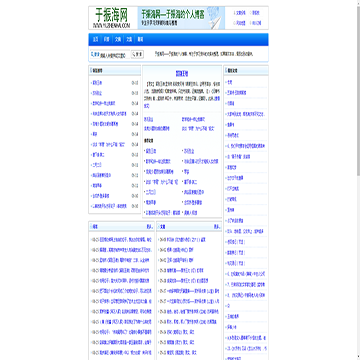Open the more link in lower-left panel header
The image size is (360, 360).
pos(150,227)
